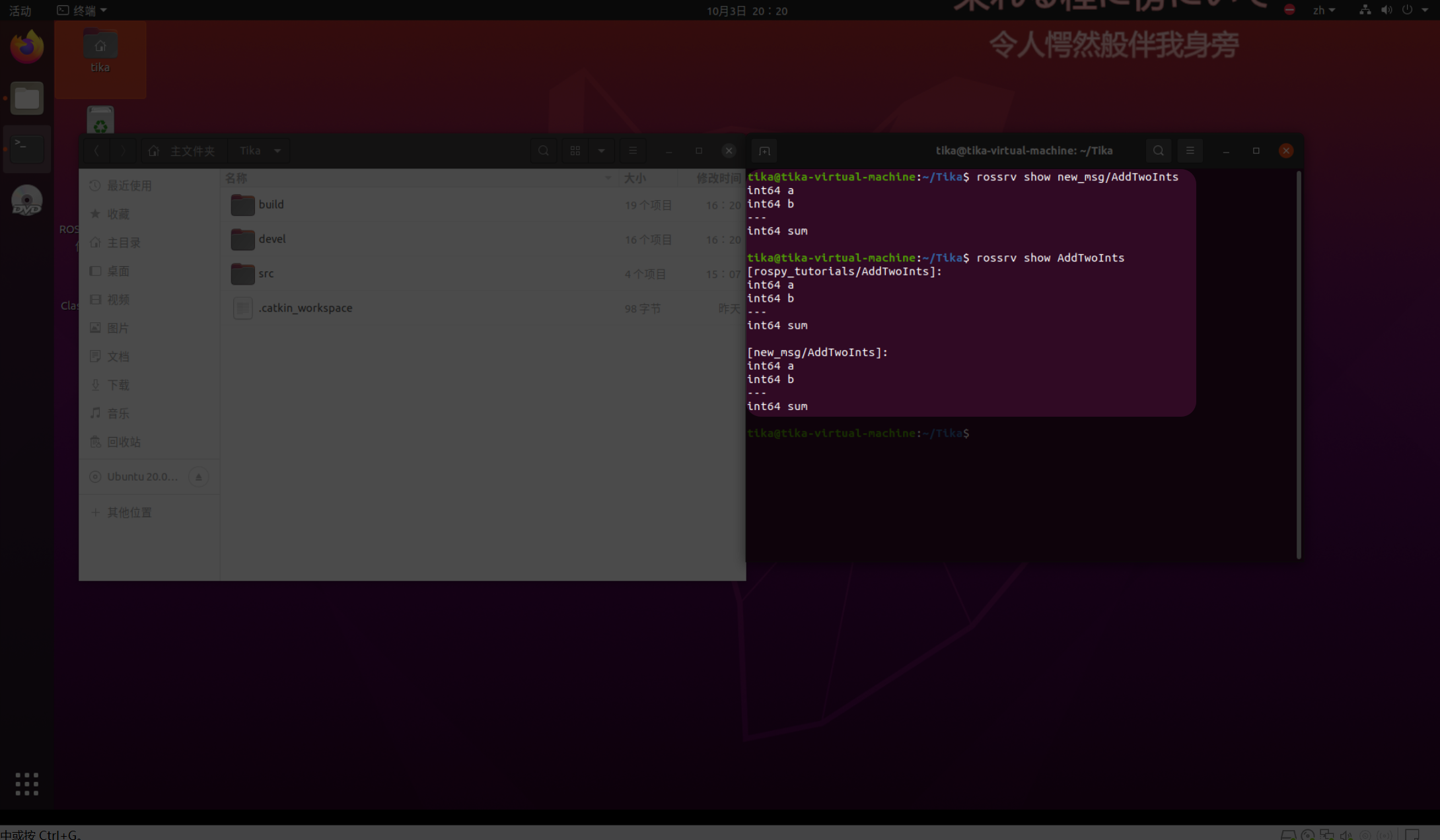Toggle grid view in file manager
Viewport: 1440px width, 840px height.
(x=575, y=151)
